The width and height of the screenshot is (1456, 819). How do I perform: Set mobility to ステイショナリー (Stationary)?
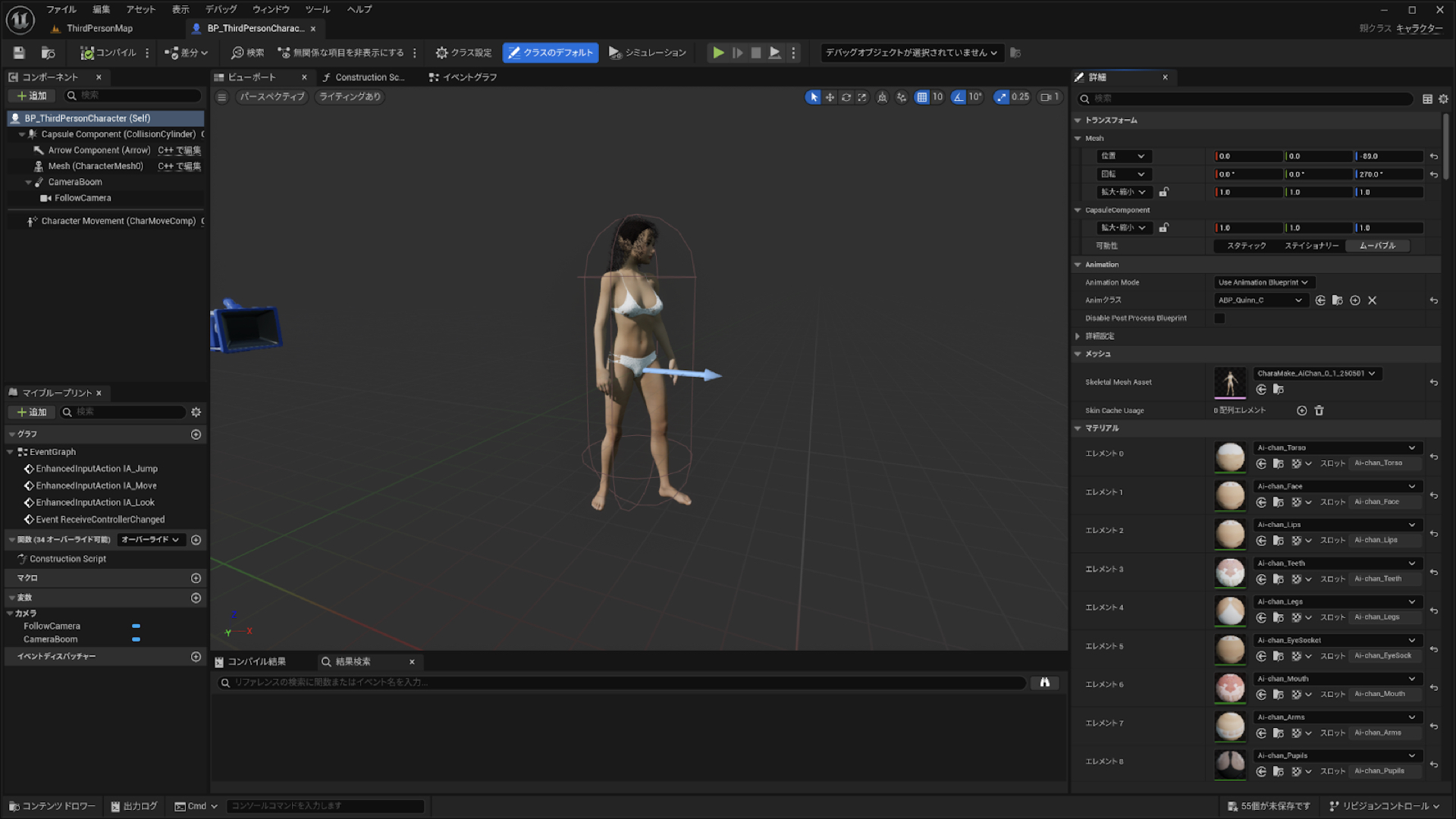coord(1311,246)
